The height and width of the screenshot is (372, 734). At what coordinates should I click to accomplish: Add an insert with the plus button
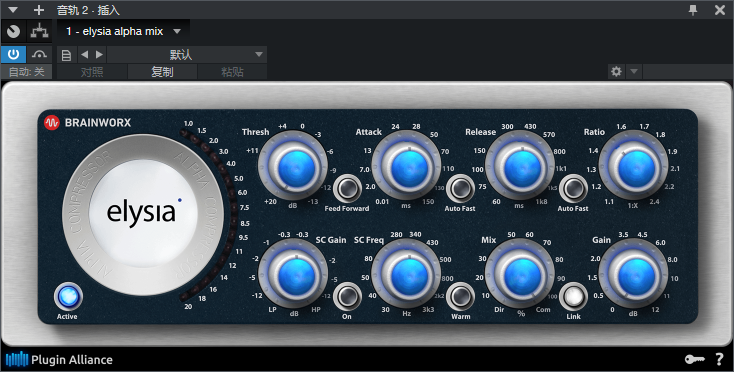pyautogui.click(x=39, y=10)
